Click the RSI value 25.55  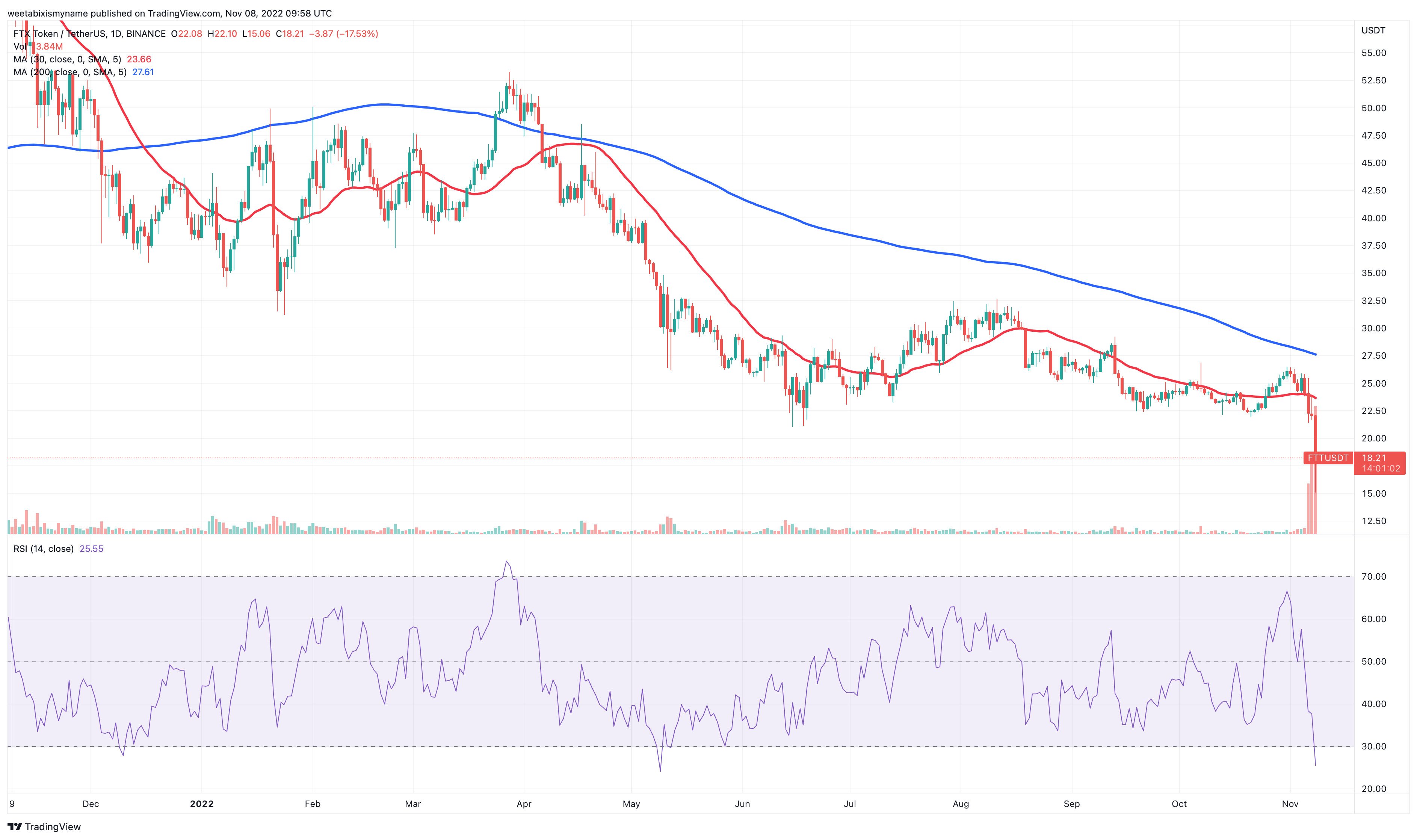tap(92, 548)
